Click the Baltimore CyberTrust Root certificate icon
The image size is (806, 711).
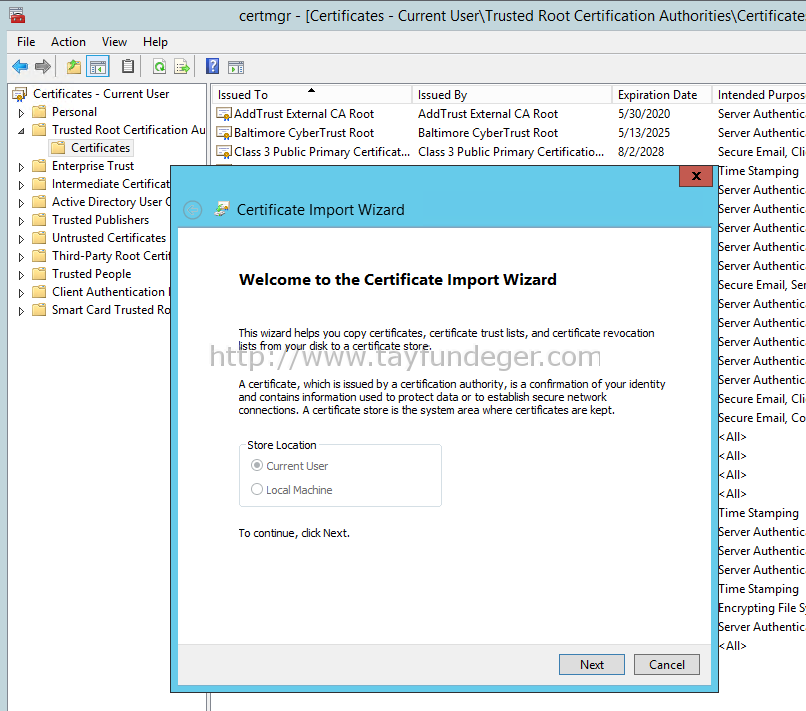click(x=224, y=133)
